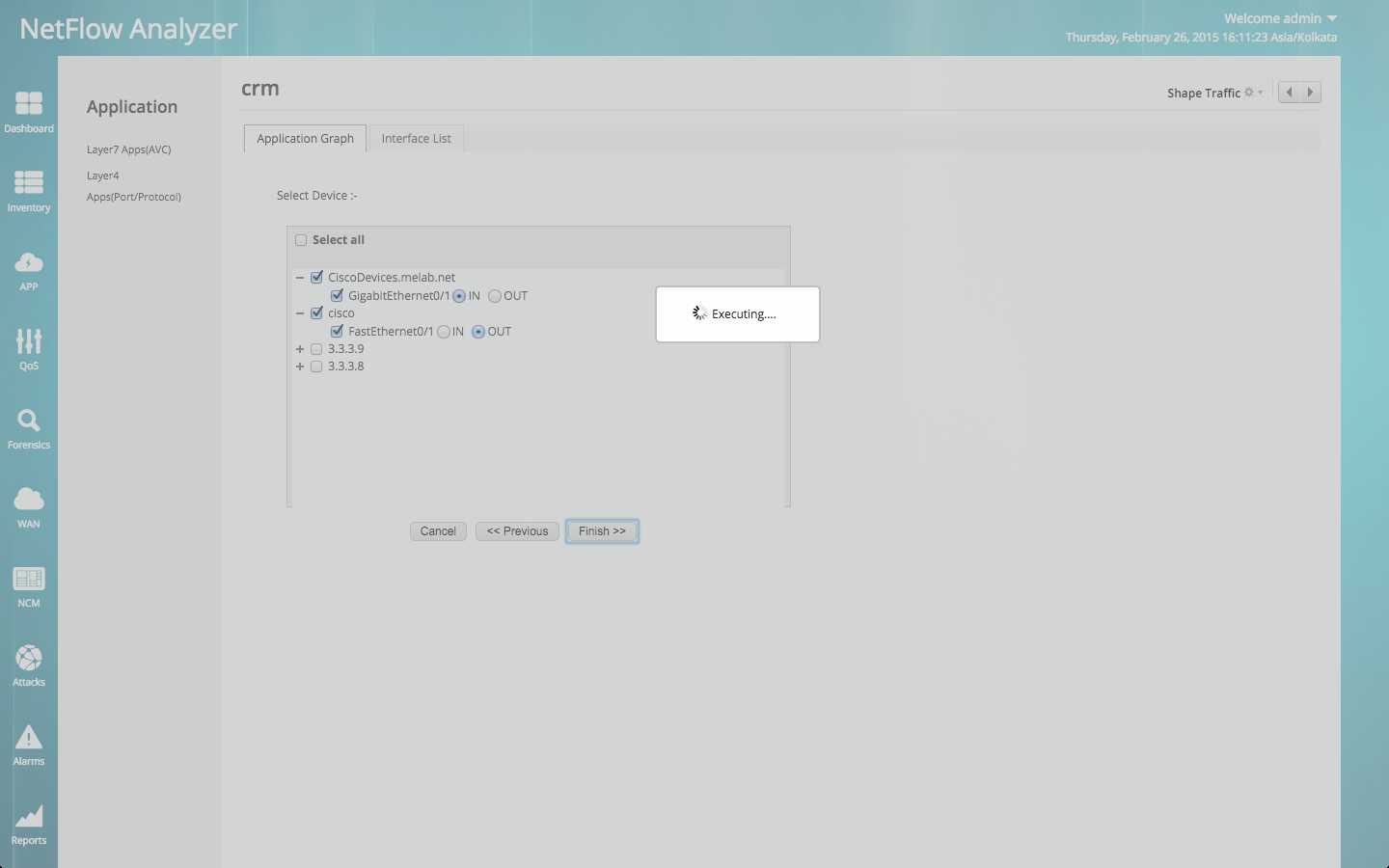This screenshot has width=1389, height=868.
Task: Uncheck the cisco device checkbox
Action: (x=316, y=312)
